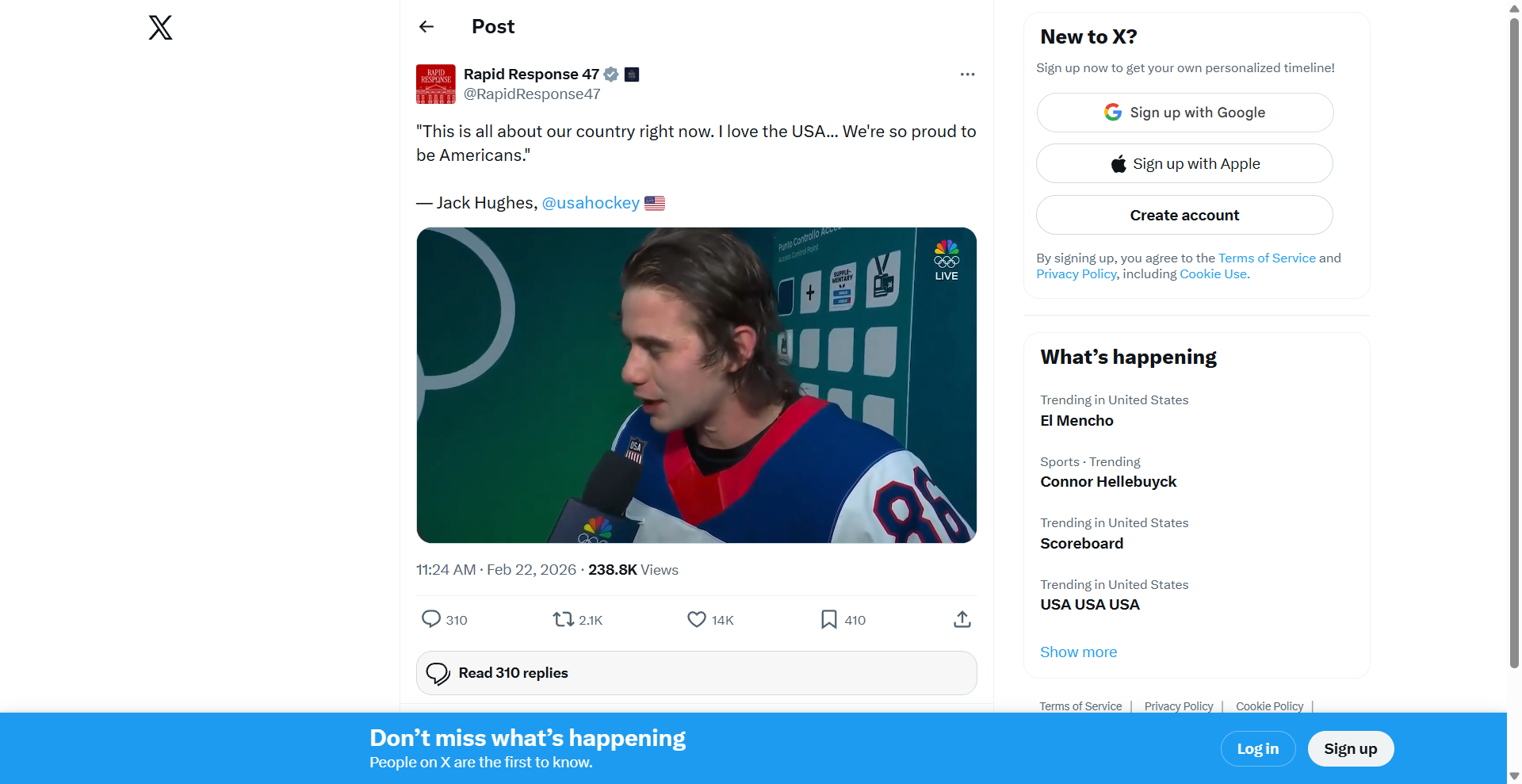This screenshot has width=1522, height=784.
Task: Click the verified badge next to Rapid Response 47
Action: click(x=611, y=75)
